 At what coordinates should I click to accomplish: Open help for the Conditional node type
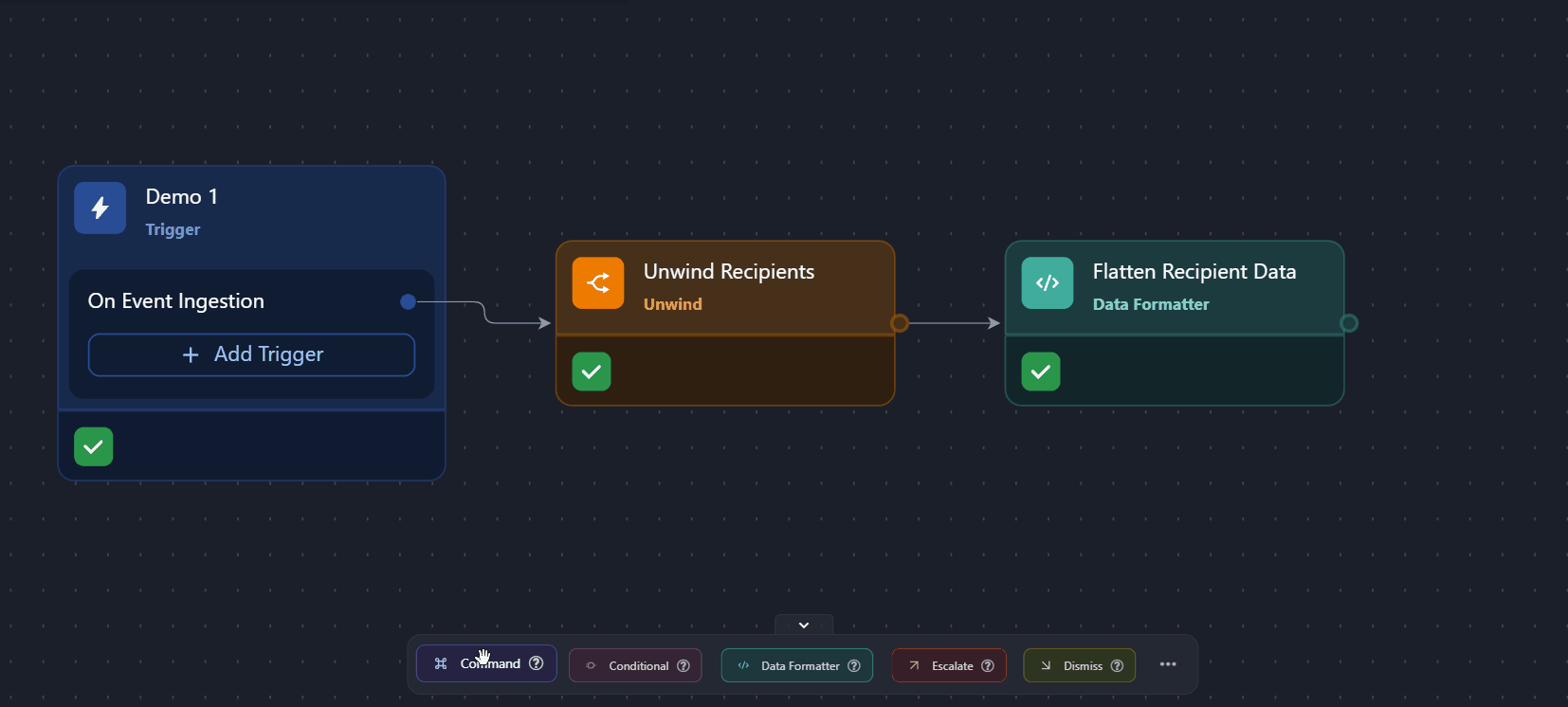point(684,666)
